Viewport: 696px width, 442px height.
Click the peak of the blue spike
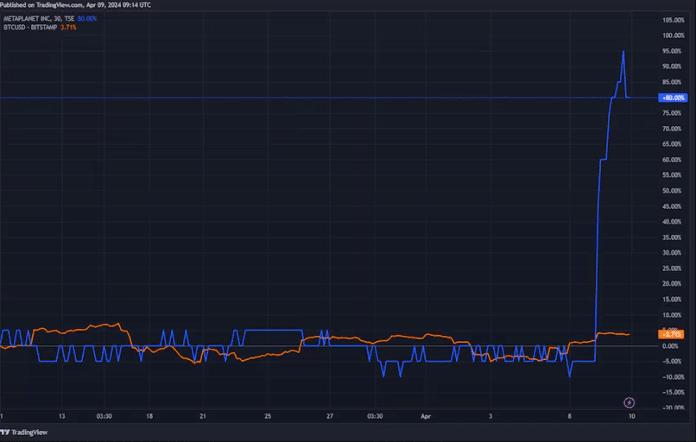(x=624, y=51)
